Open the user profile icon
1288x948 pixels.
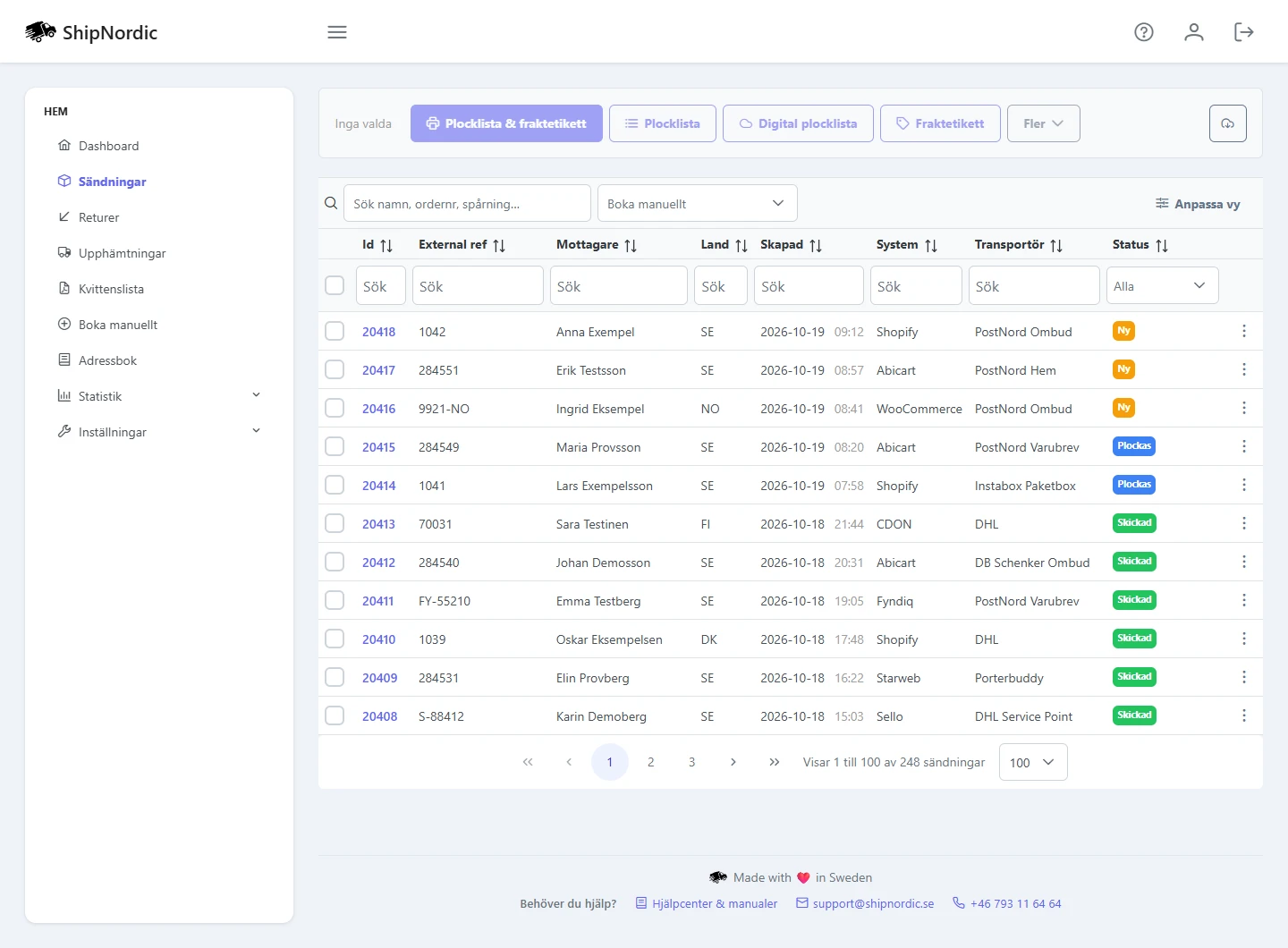pyautogui.click(x=1194, y=32)
